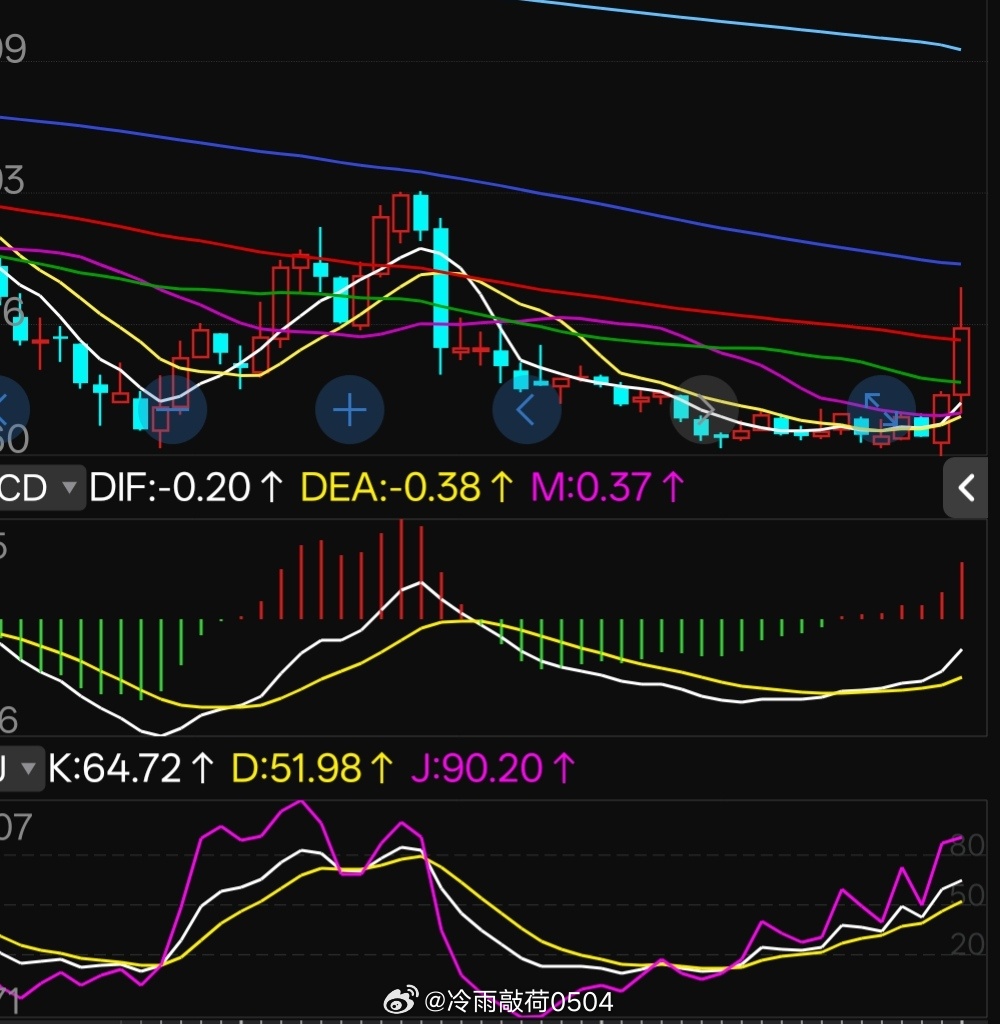Screen dimensions: 1000x1024
Task: Collapse the panel with the MACD-row chevron button
Action: point(965,488)
